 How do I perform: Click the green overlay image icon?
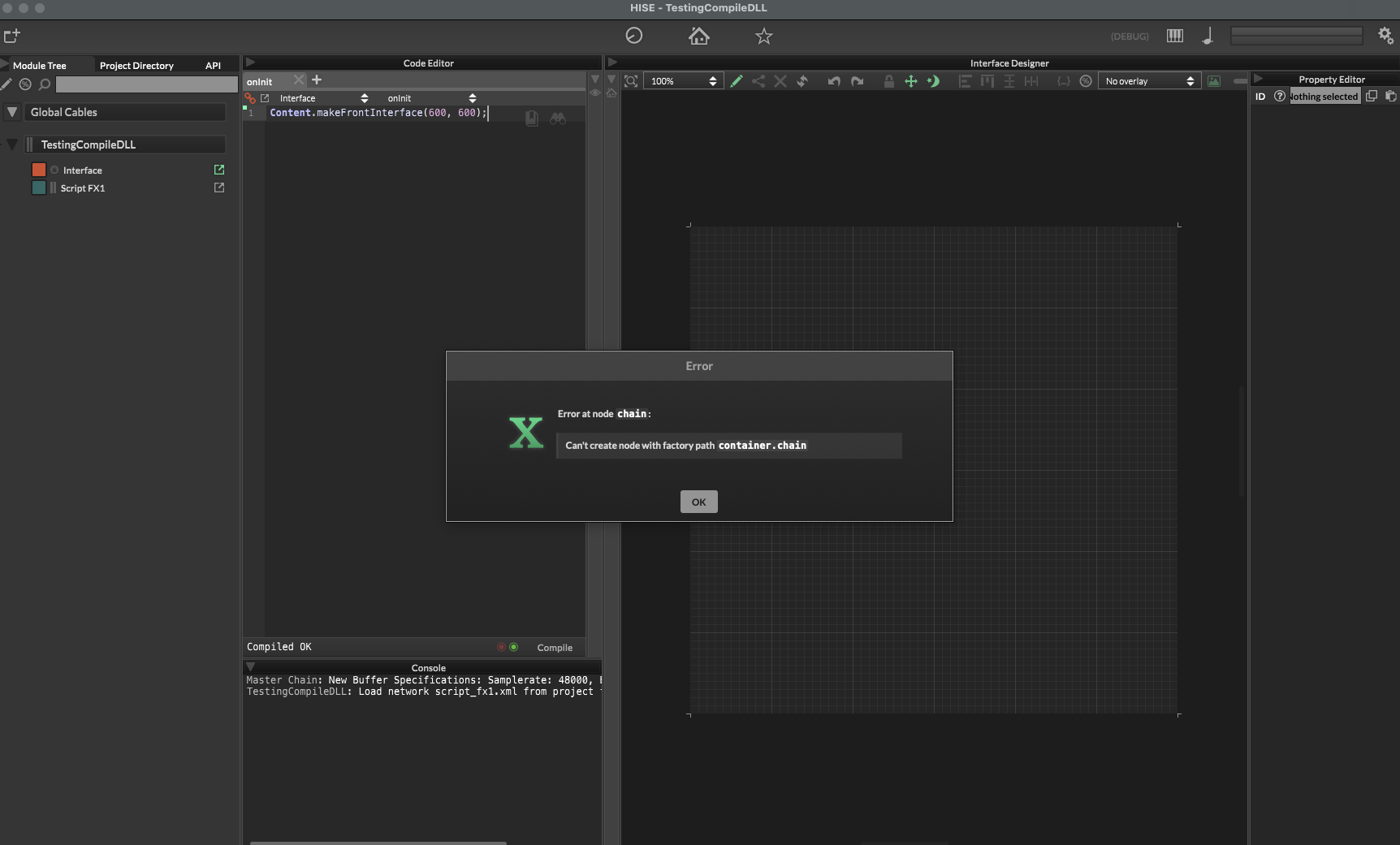pyautogui.click(x=1214, y=81)
